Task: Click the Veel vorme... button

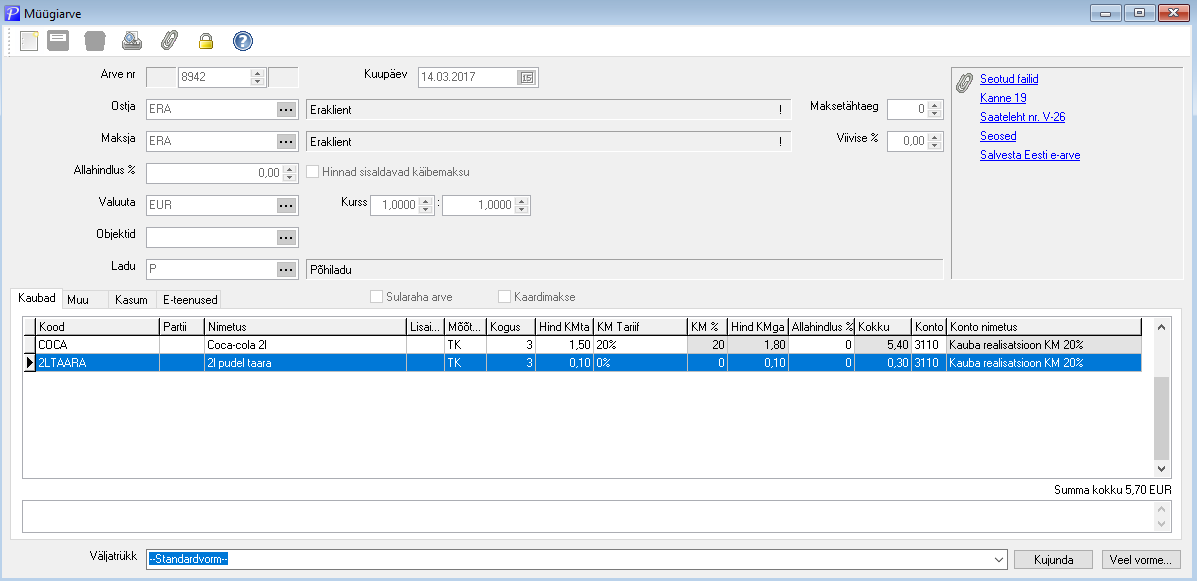Action: (1142, 560)
